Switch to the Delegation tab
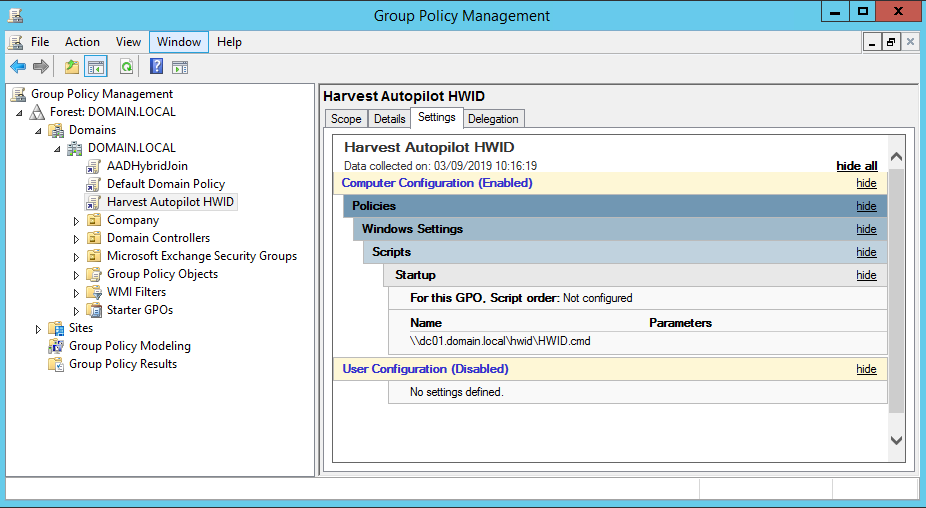The height and width of the screenshot is (508, 926). pos(493,119)
